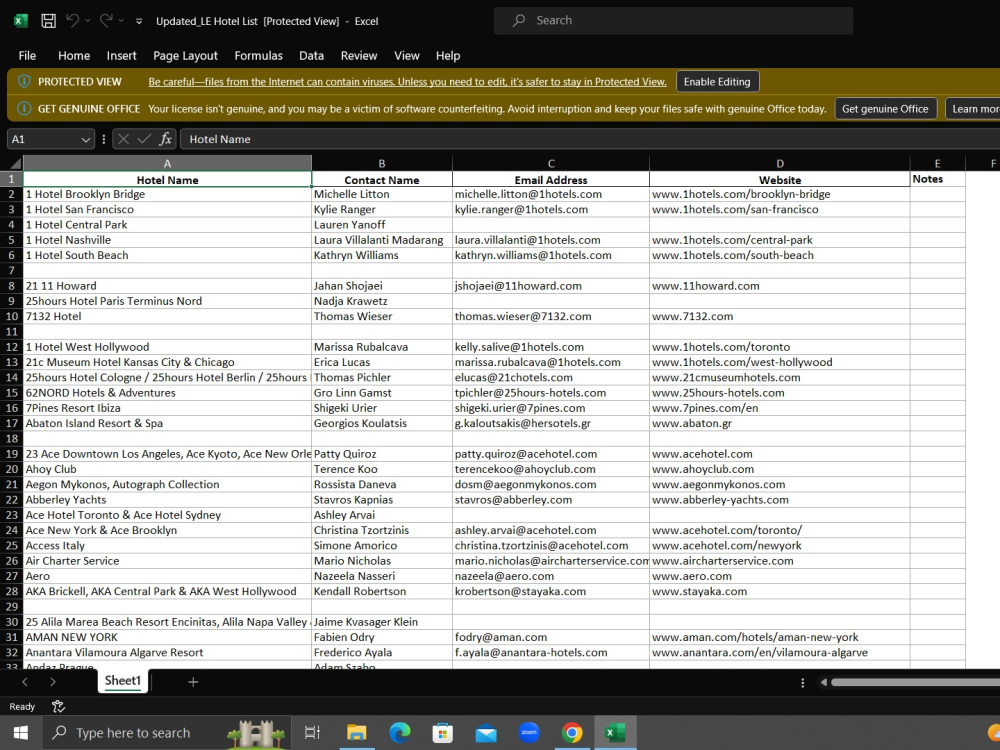Open the Windows Start menu
1000x750 pixels.
coord(20,733)
